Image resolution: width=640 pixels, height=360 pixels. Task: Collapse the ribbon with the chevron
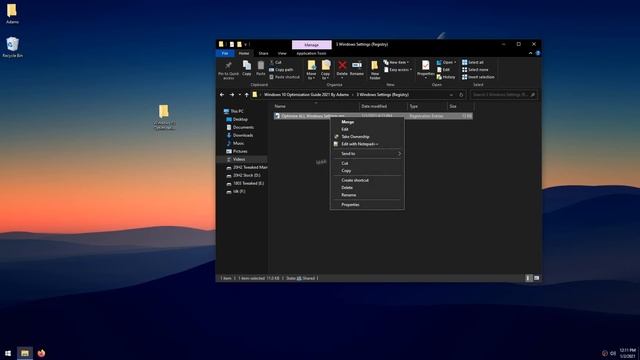[x=530, y=53]
